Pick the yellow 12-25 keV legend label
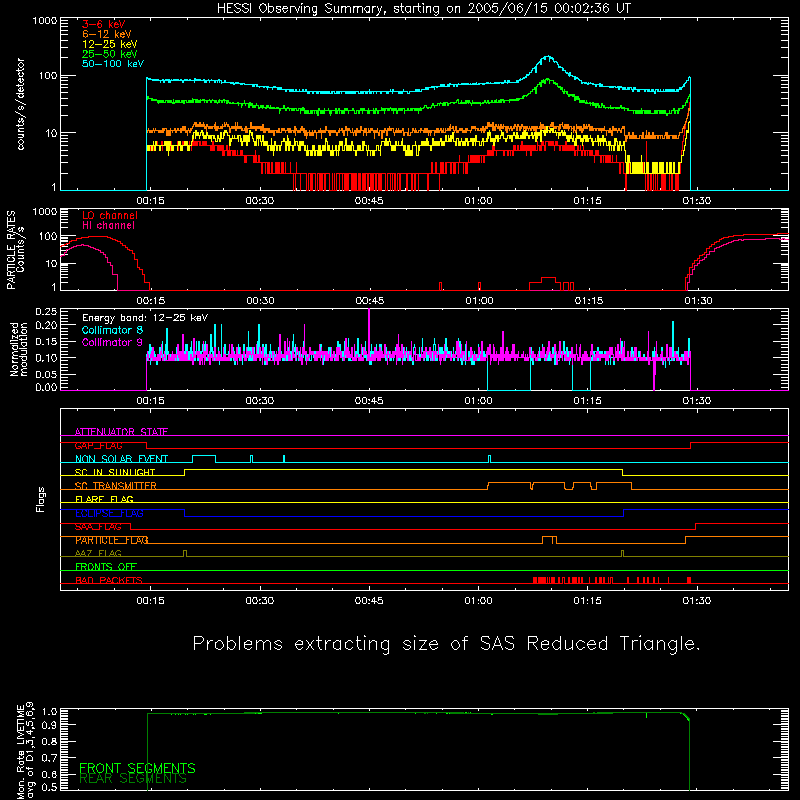This screenshot has width=800, height=800. (110, 44)
